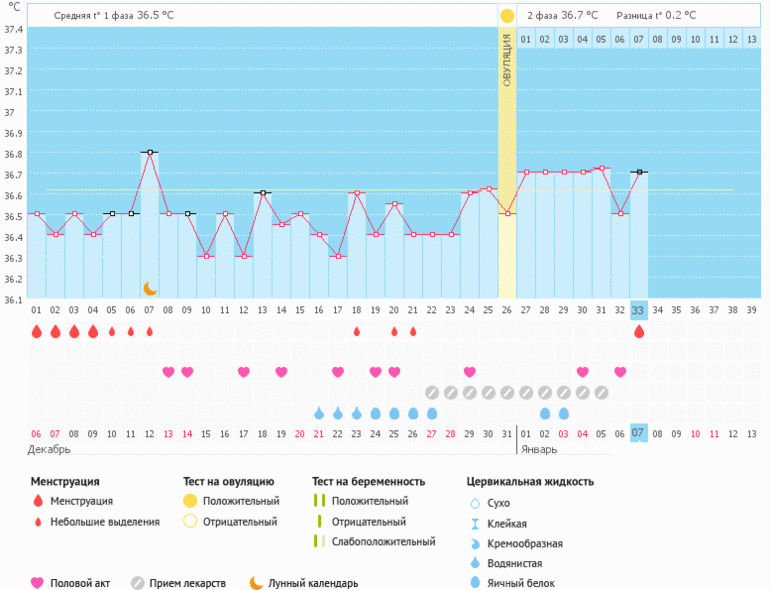Click the small spotting drop on cycle day 18

[x=356, y=331]
